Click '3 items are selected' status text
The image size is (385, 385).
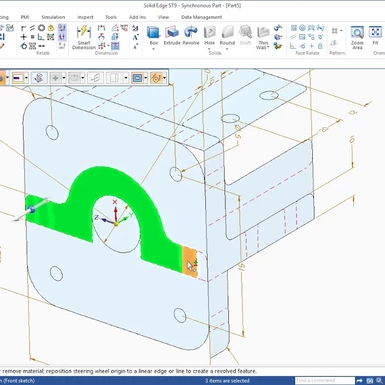coord(227,381)
